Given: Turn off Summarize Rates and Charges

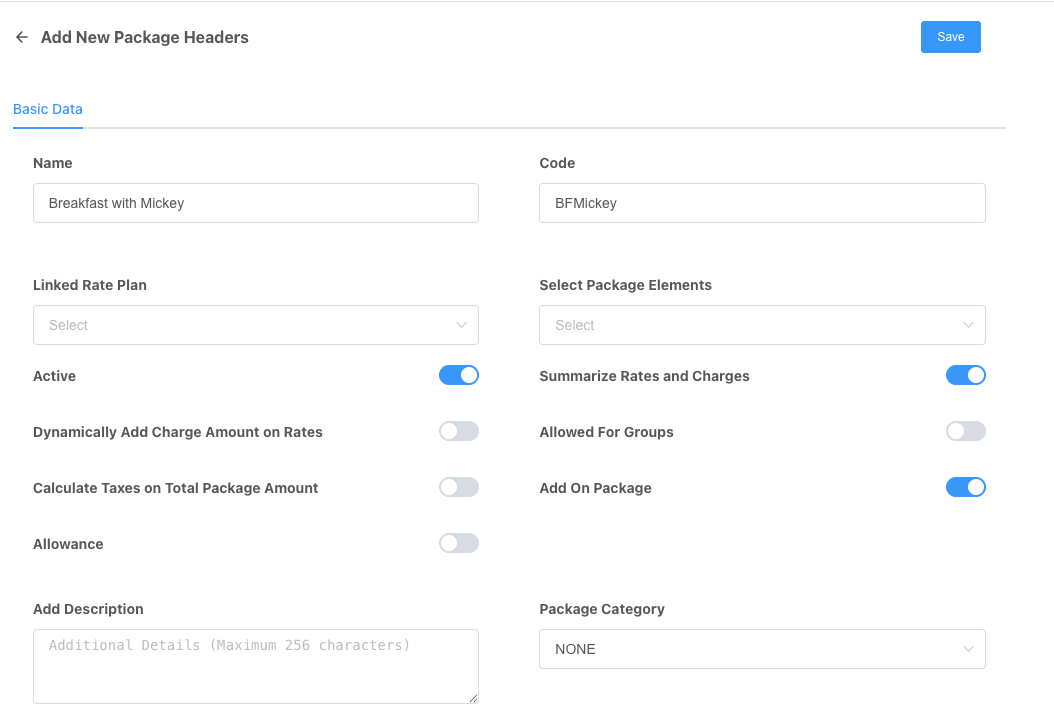Looking at the screenshot, I should click(x=965, y=375).
